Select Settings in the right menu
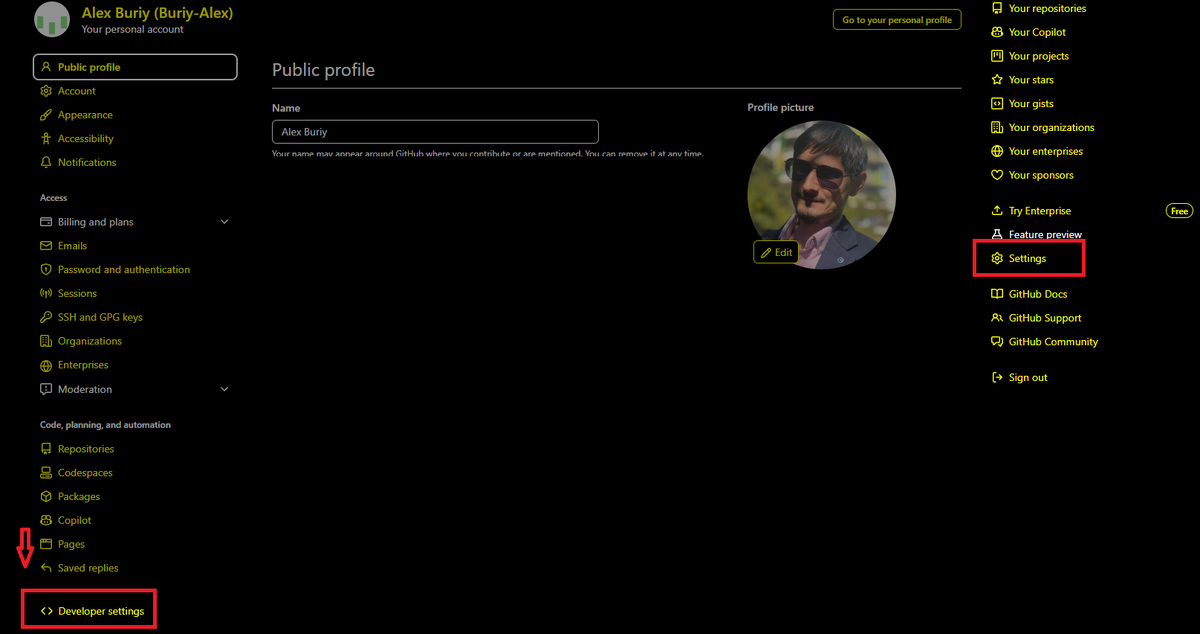The height and width of the screenshot is (634, 1200). pos(1027,258)
